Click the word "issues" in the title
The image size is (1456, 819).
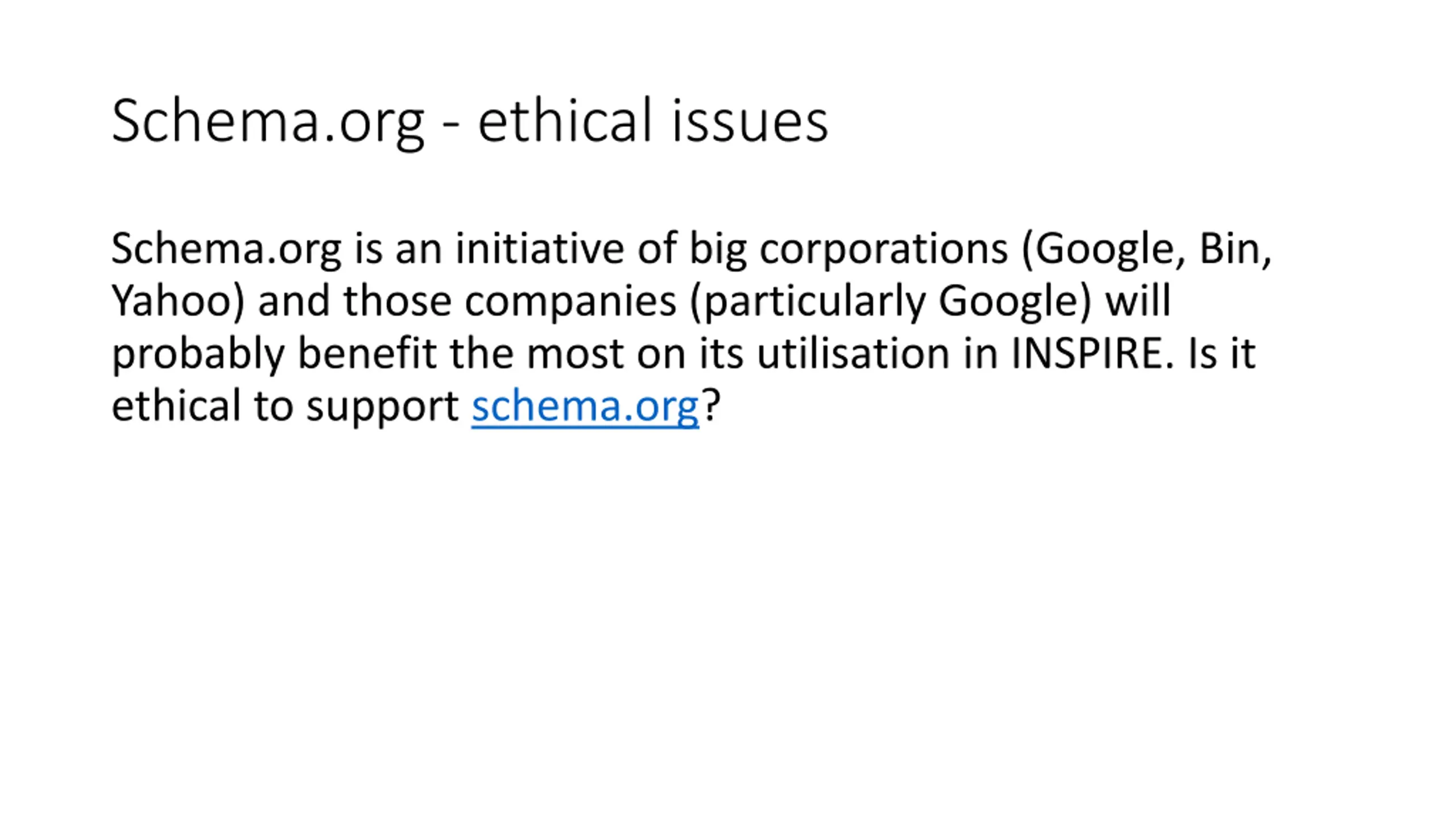point(750,121)
